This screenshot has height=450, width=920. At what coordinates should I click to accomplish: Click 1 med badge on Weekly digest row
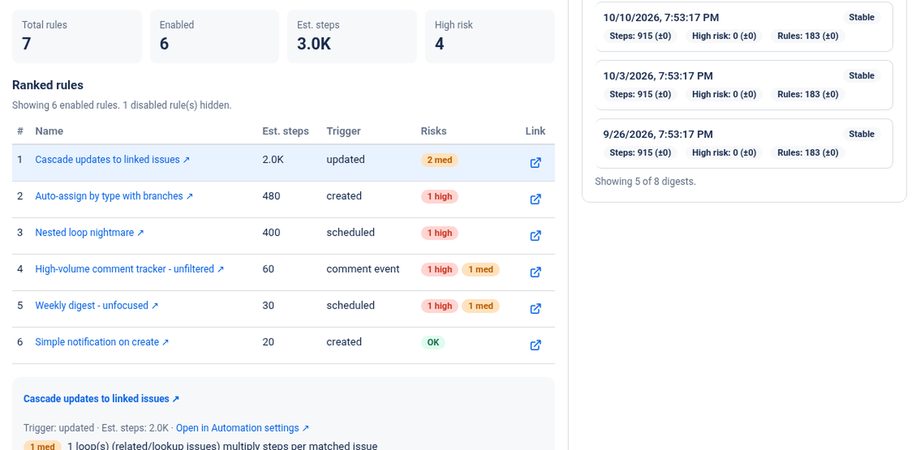pos(480,306)
